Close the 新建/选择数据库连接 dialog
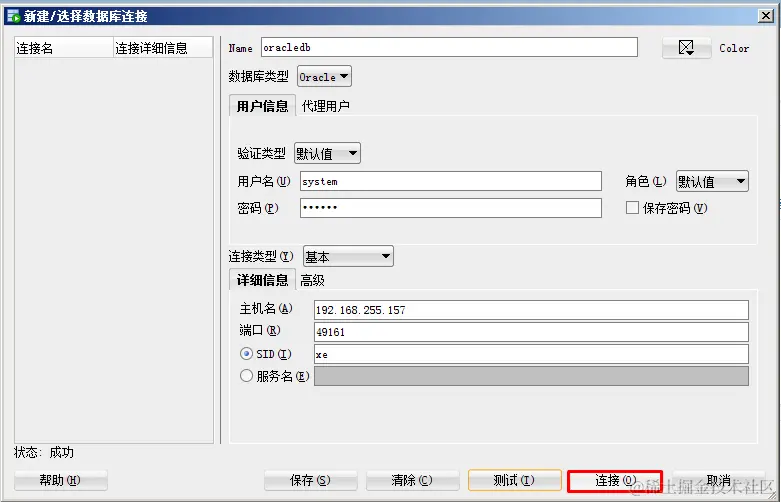Image resolution: width=781 pixels, height=502 pixels. (x=766, y=16)
